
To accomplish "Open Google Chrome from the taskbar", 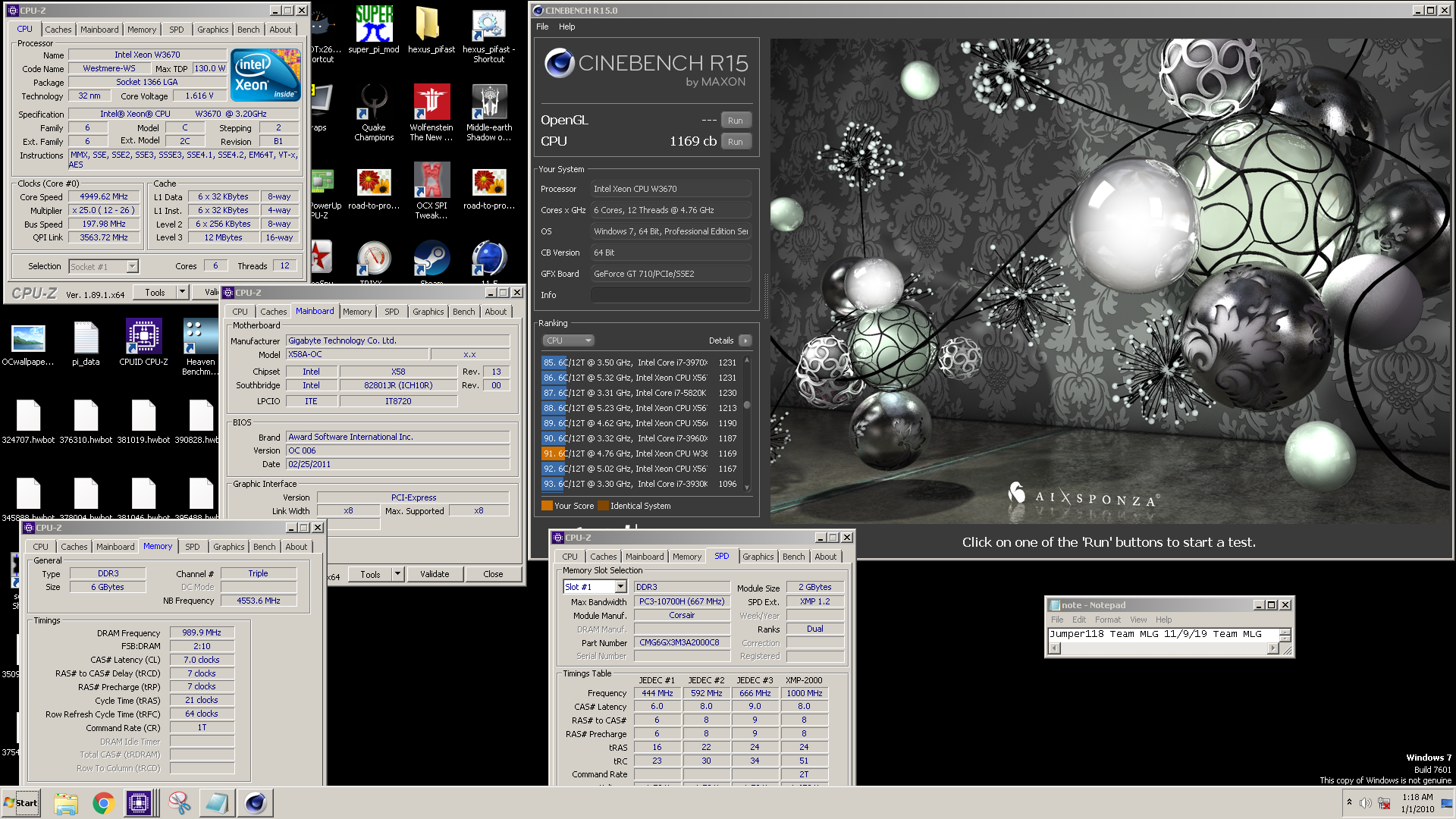I will click(x=104, y=803).
